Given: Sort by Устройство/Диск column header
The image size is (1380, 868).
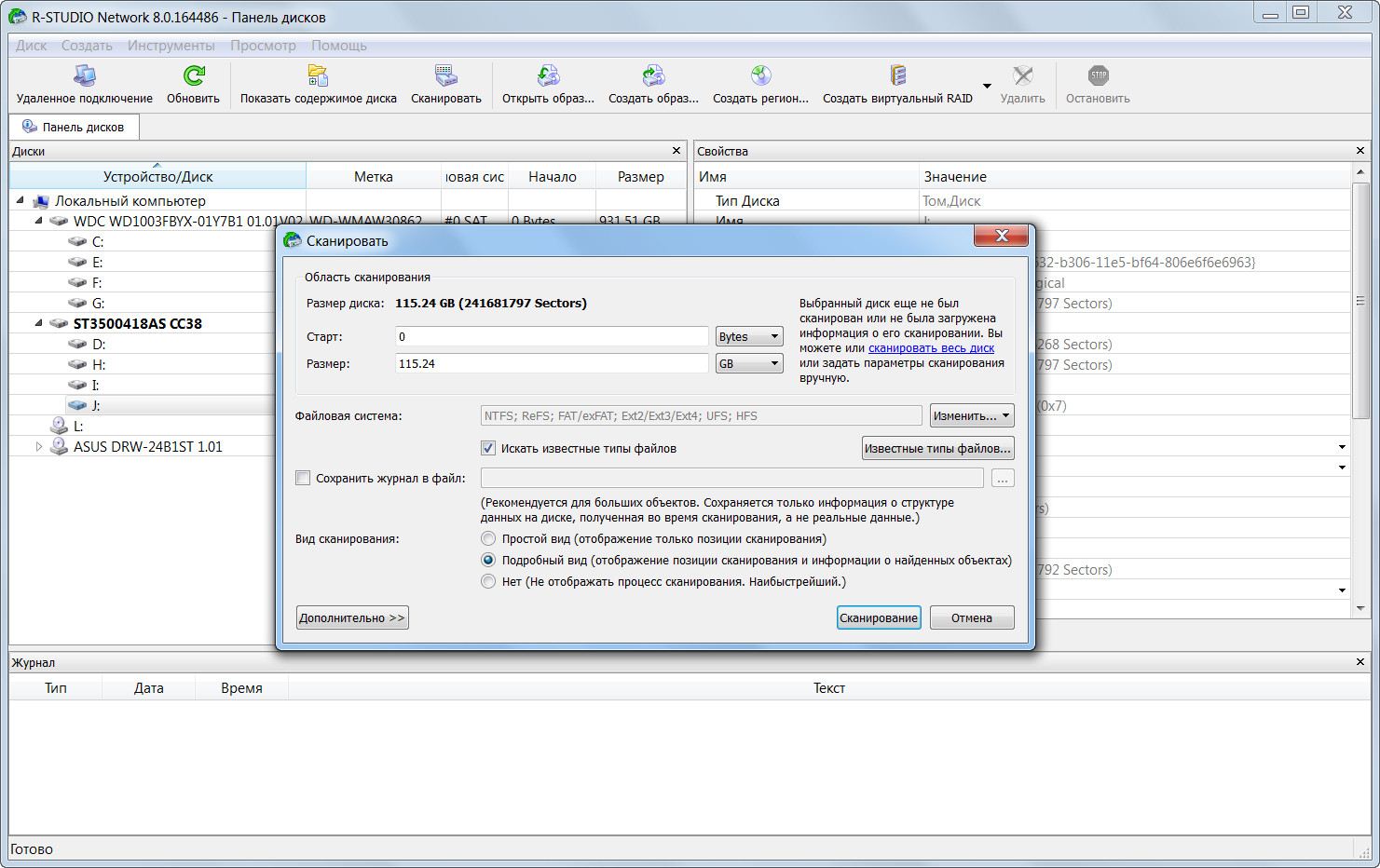Looking at the screenshot, I should 157,176.
